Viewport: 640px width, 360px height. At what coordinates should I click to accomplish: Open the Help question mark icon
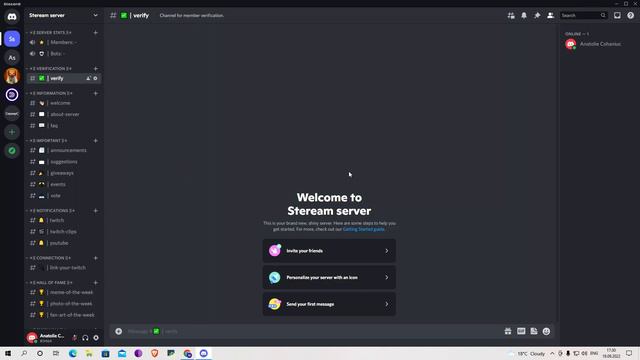631,16
